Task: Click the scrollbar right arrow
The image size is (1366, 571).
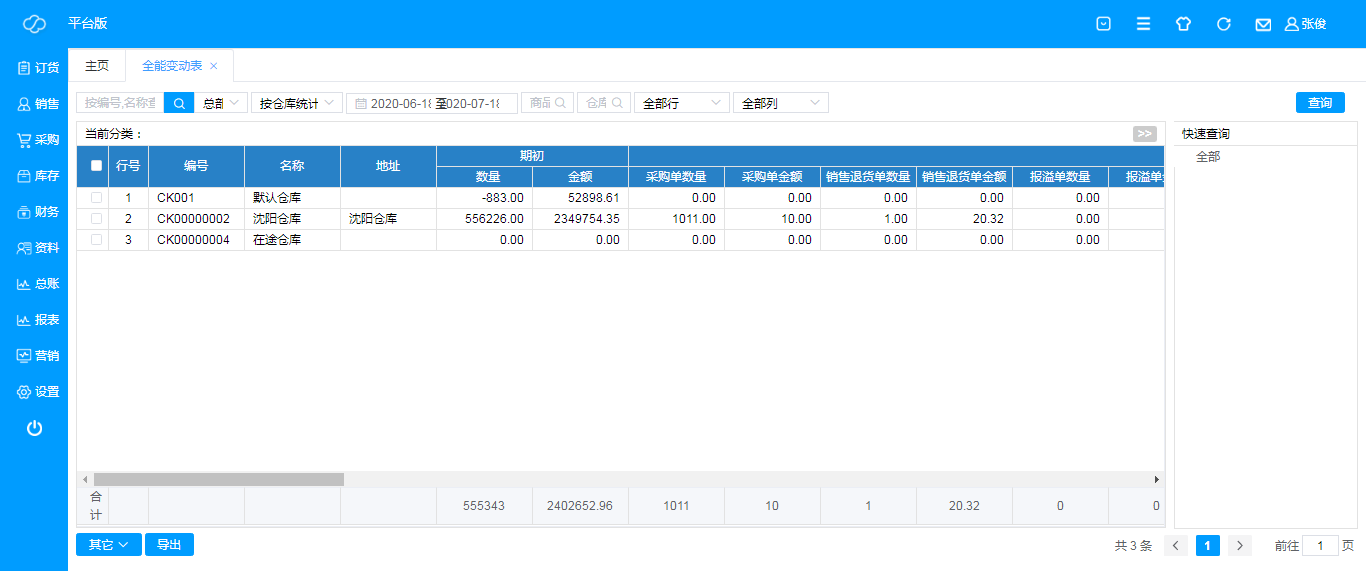Action: coord(1157,480)
